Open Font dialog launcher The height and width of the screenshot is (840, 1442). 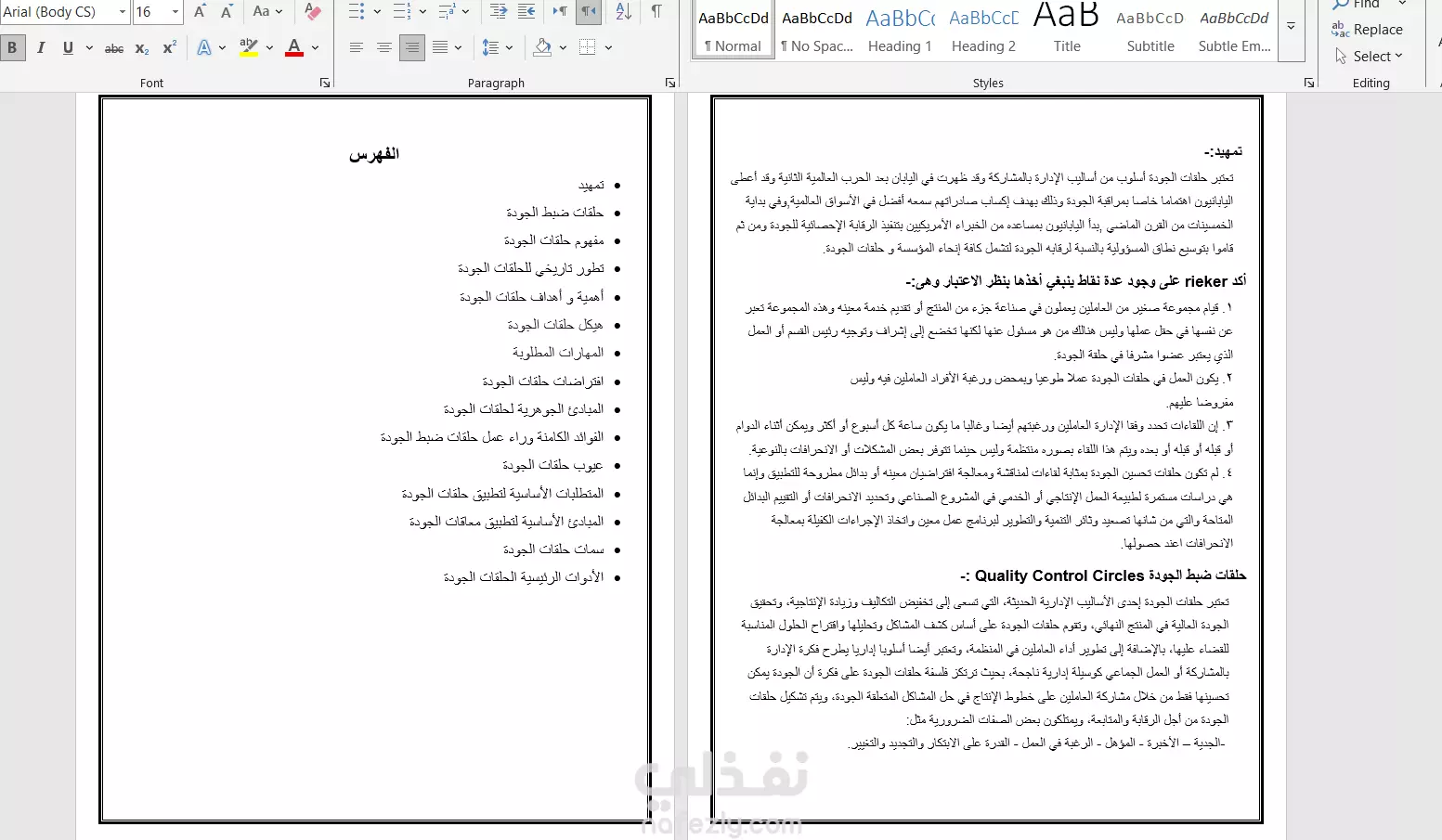coord(325,83)
